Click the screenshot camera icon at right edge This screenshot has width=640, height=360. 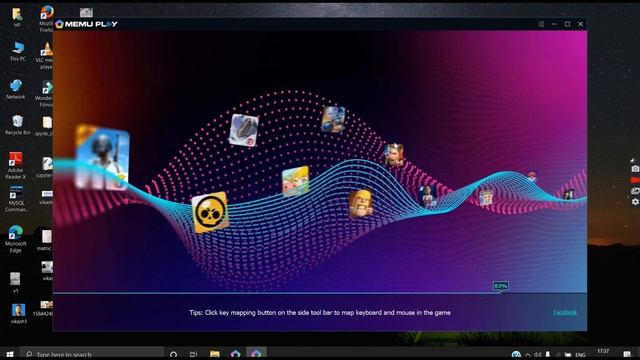635,169
